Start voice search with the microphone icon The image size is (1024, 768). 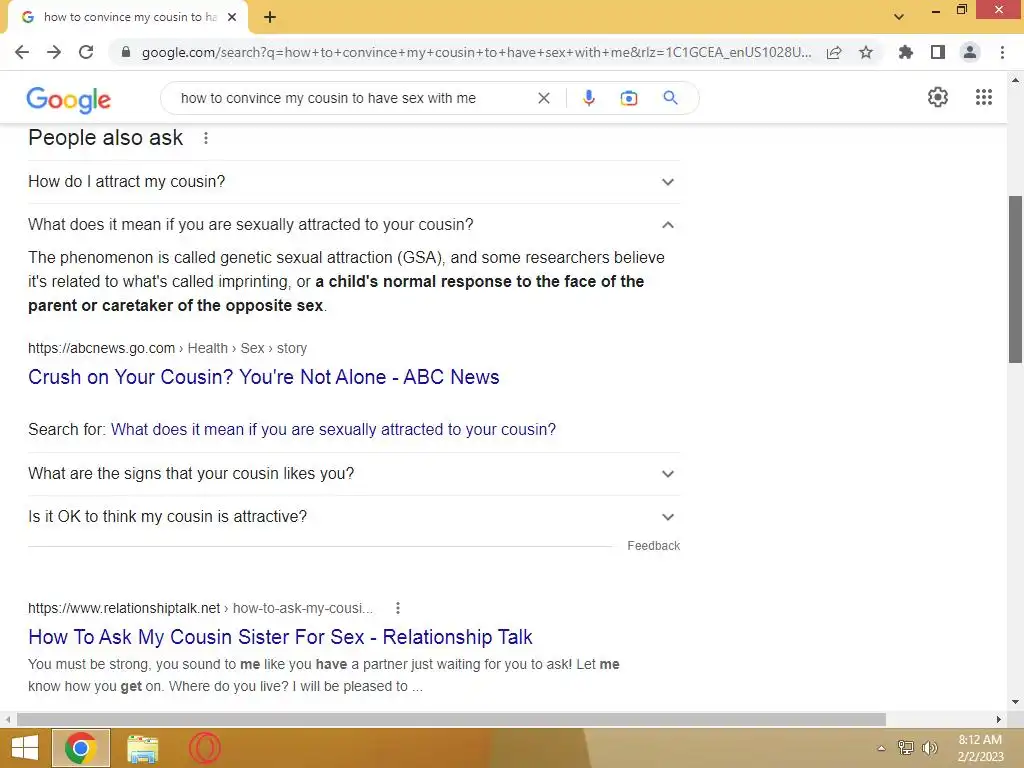(588, 98)
